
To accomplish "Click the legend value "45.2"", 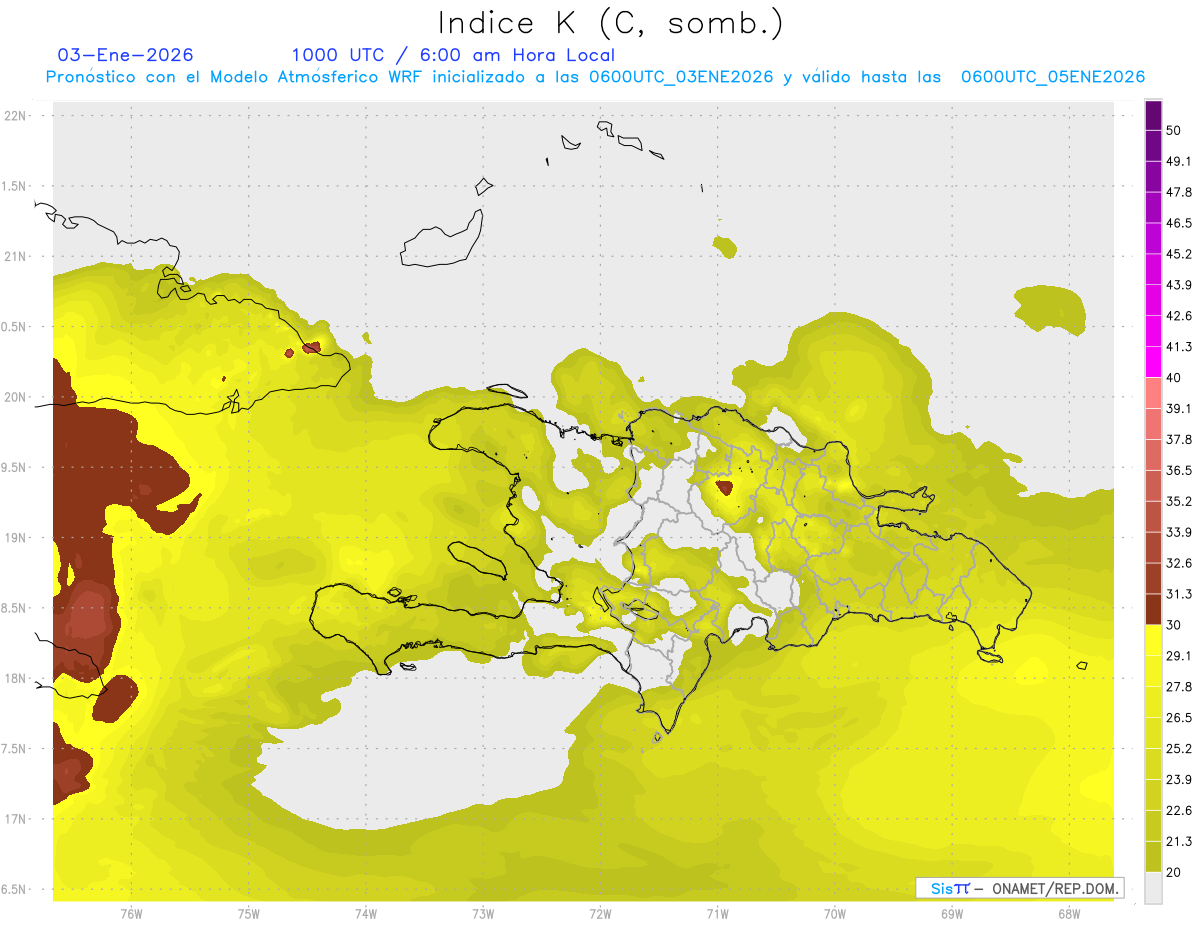I will point(1179,254).
